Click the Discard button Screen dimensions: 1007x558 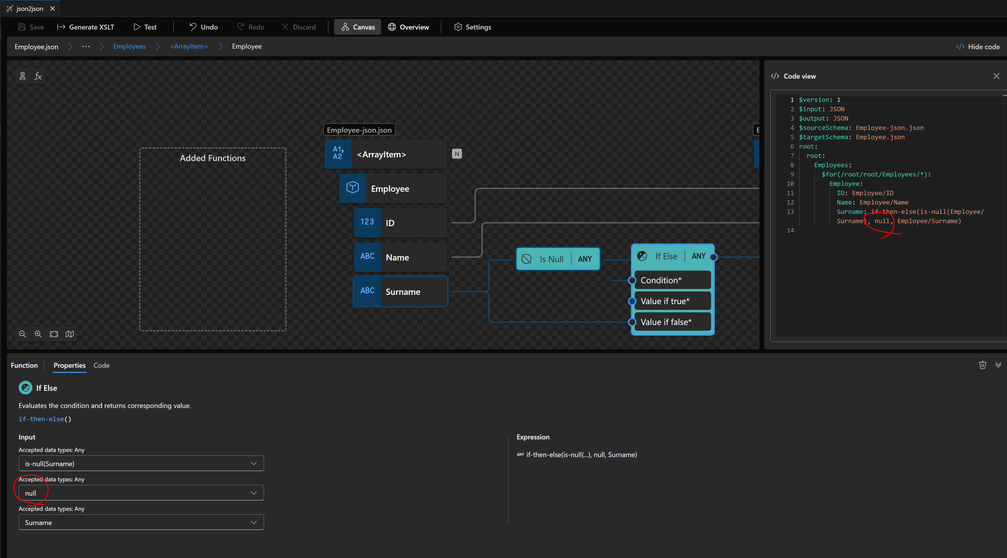click(x=299, y=27)
